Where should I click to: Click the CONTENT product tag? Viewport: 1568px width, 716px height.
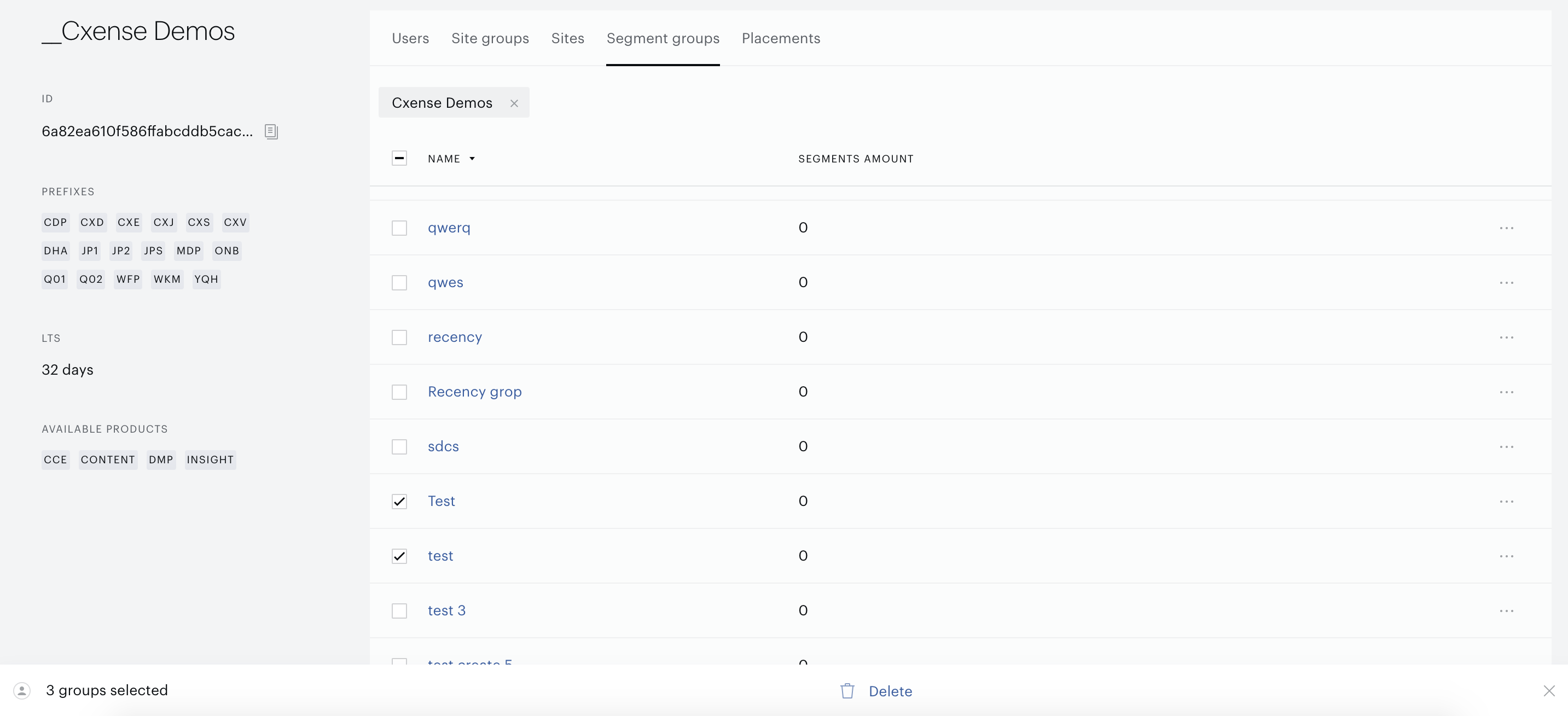108,460
